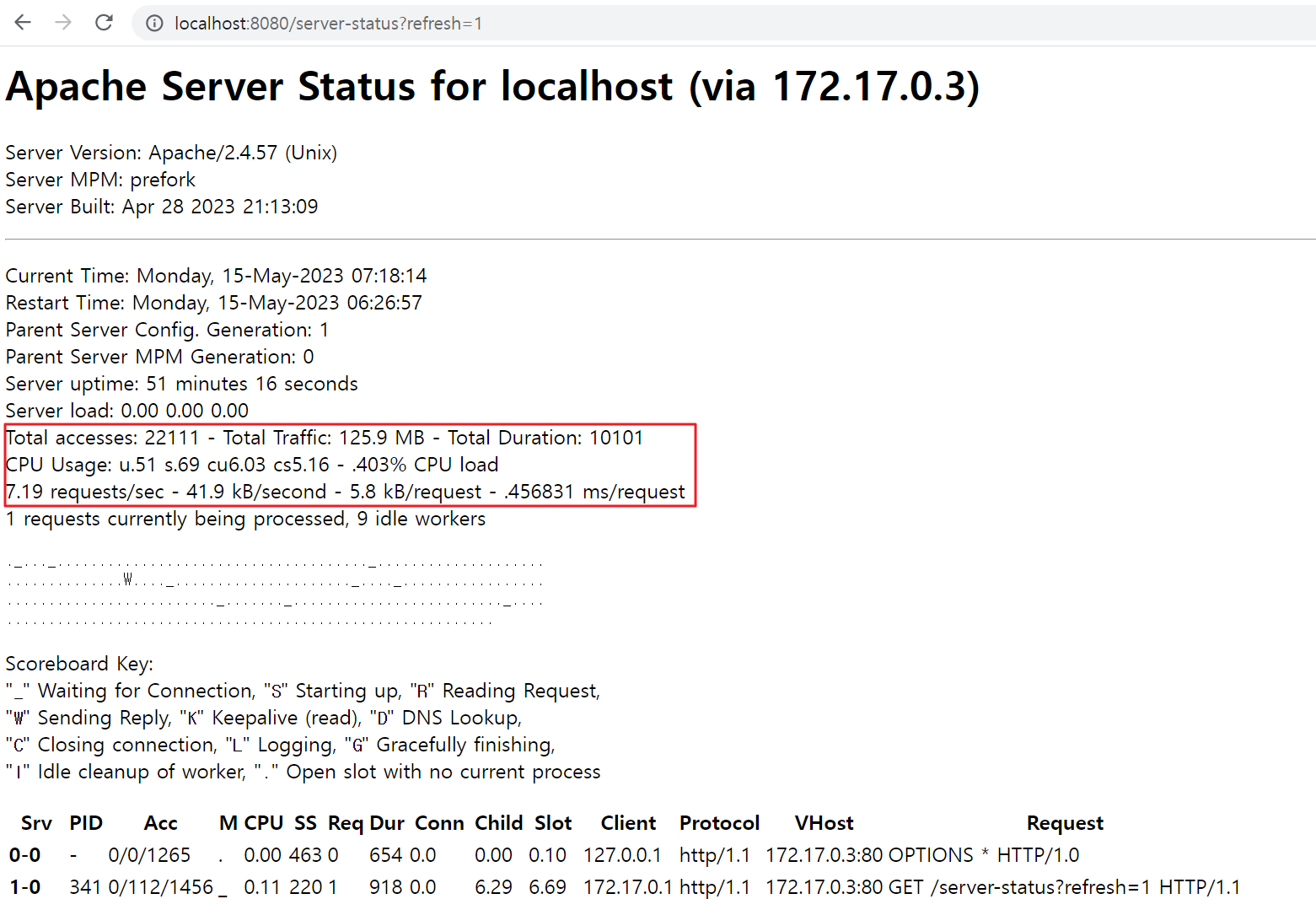Click the W character in the scoreboard
The width and height of the screenshot is (1316, 899).
click(x=128, y=579)
